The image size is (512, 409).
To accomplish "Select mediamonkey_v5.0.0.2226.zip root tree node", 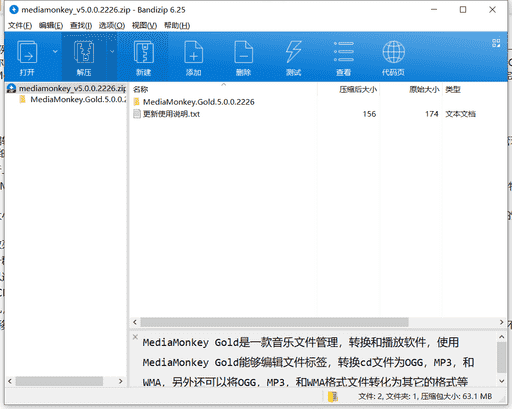I will (x=67, y=88).
